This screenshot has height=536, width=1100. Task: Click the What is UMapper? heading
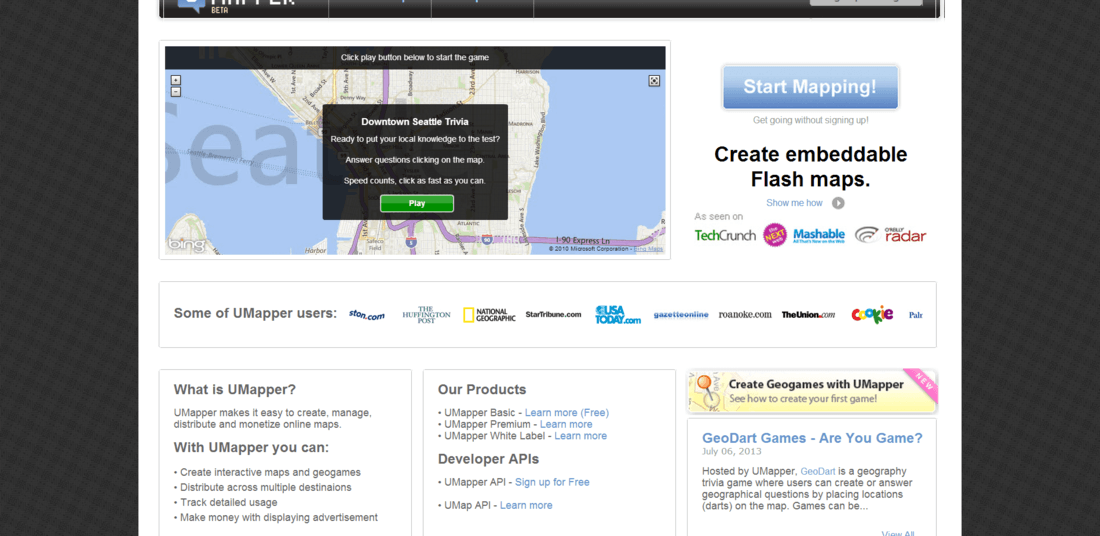[x=235, y=389]
